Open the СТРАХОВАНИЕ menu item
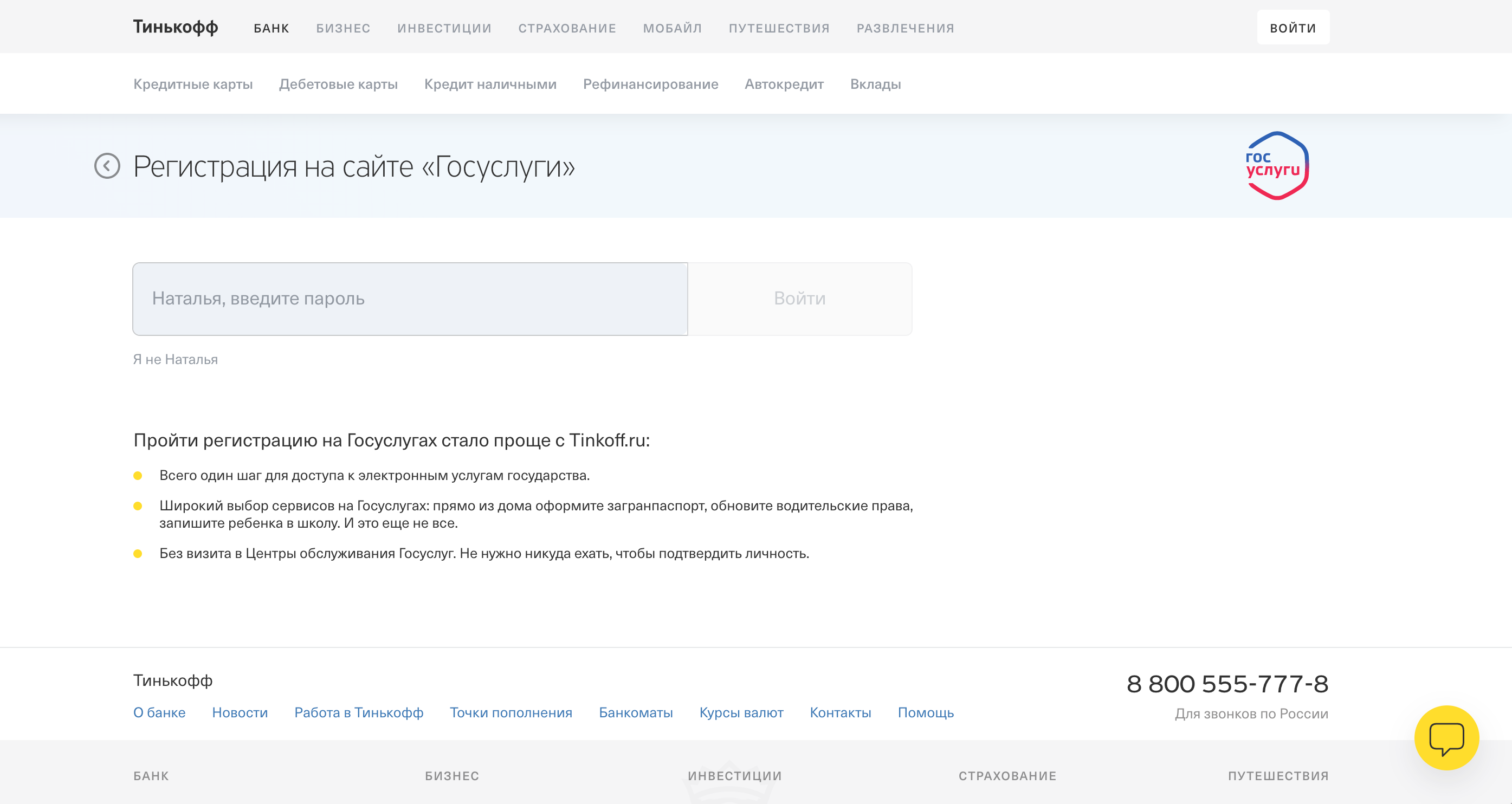Screen dimensions: 1512x804 tap(566, 28)
